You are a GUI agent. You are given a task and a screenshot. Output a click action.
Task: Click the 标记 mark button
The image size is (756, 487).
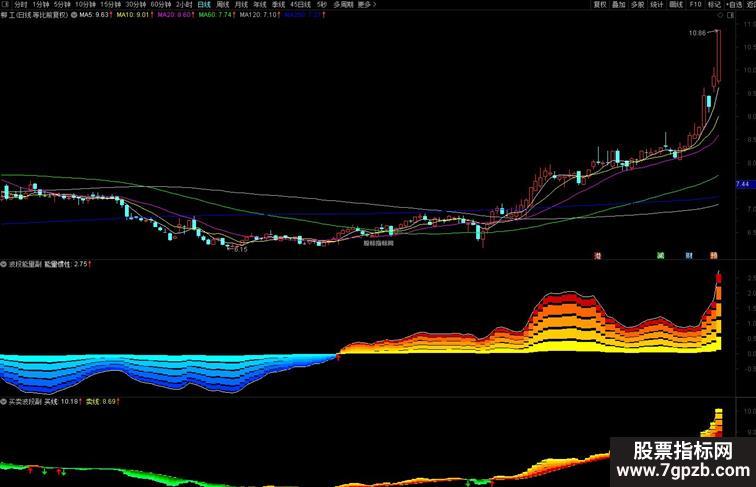714,4
